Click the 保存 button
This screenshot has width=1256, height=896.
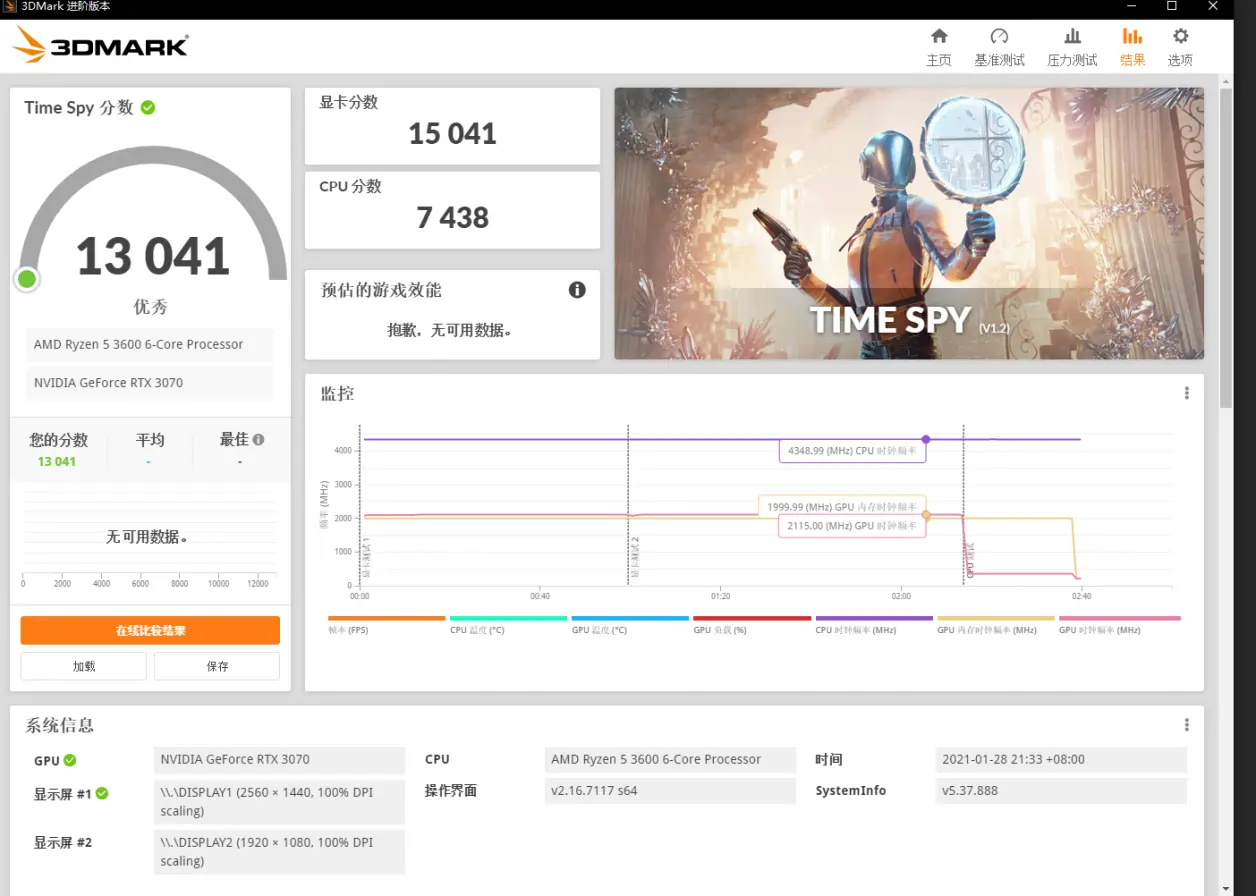(217, 666)
